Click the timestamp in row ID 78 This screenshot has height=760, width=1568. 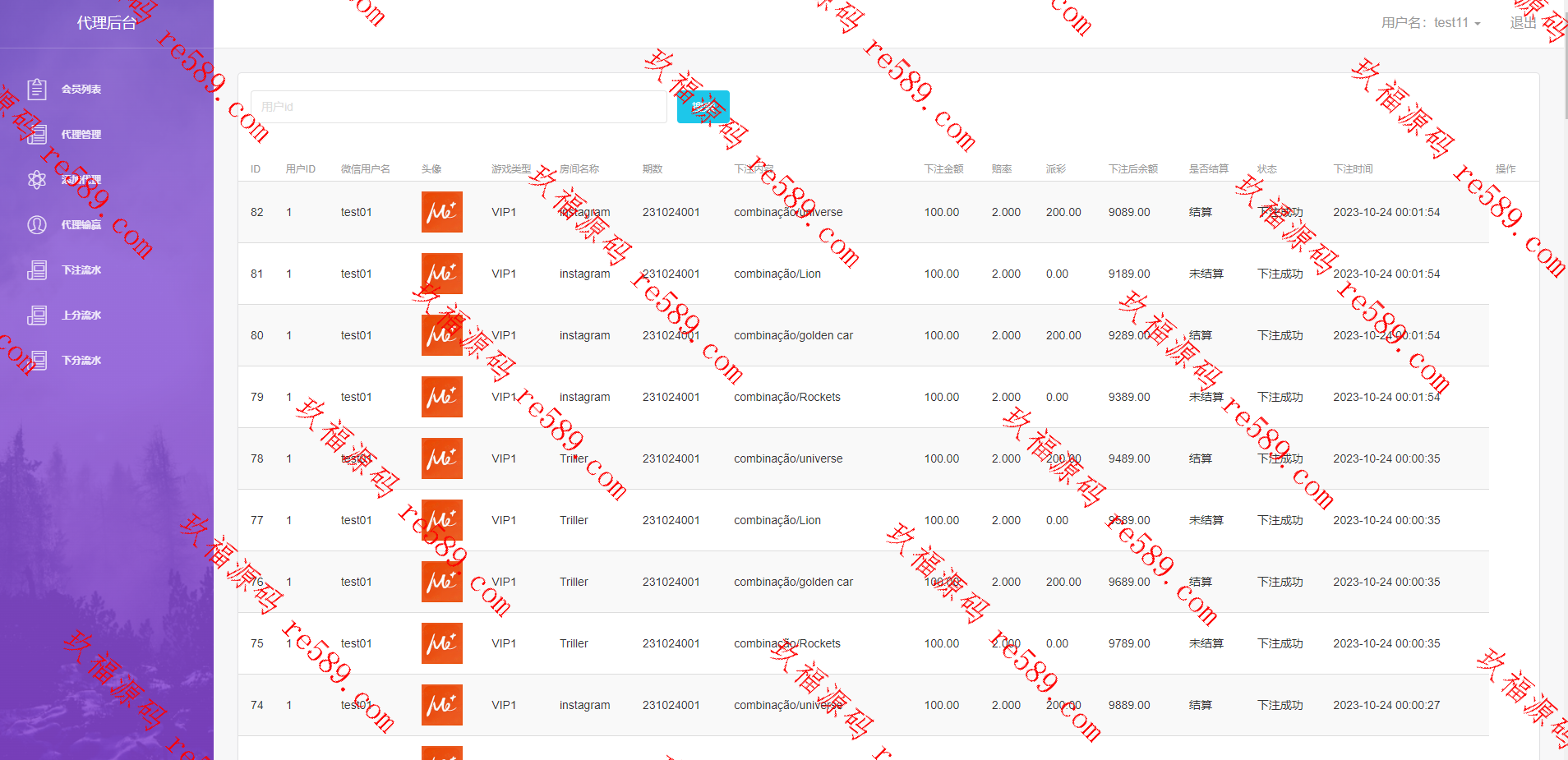click(x=1386, y=458)
